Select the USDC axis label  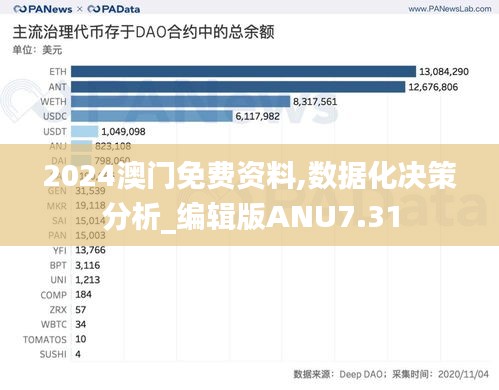[55, 116]
